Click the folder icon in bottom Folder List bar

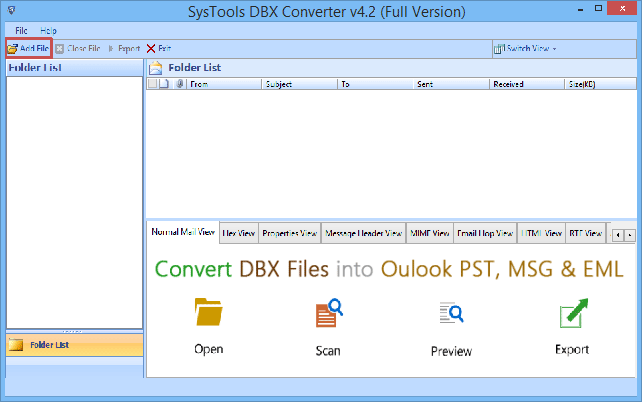click(16, 345)
